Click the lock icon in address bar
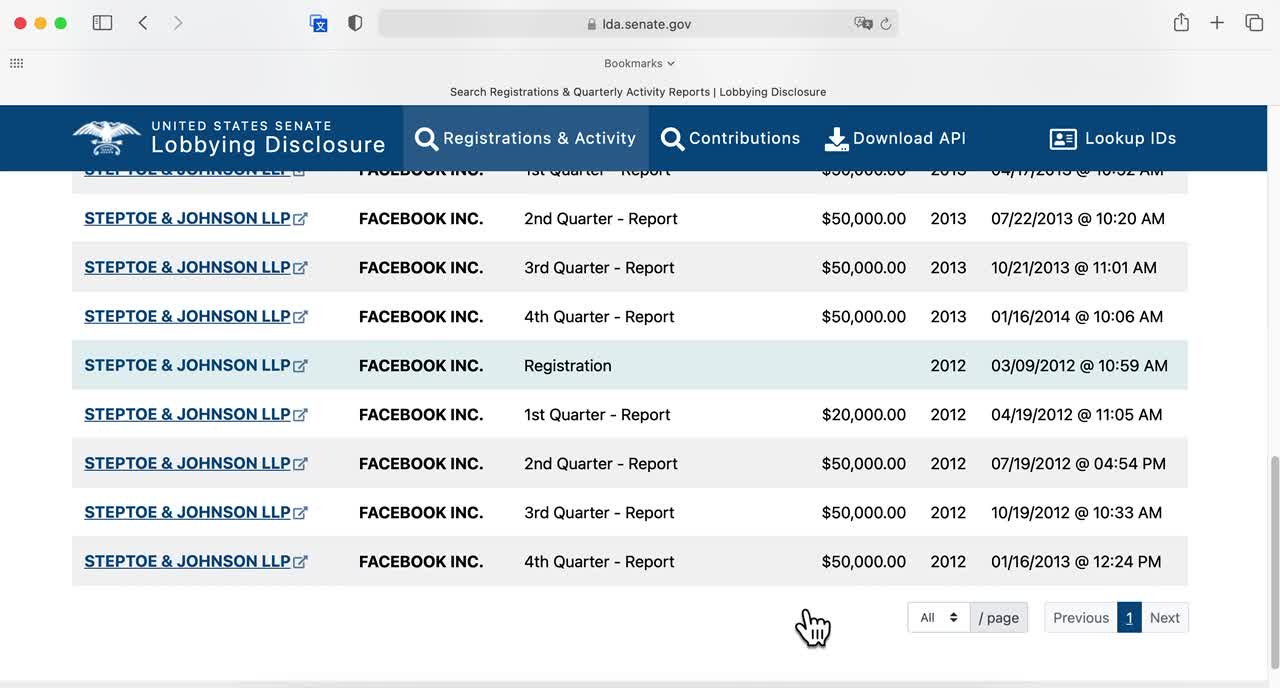 tap(592, 24)
